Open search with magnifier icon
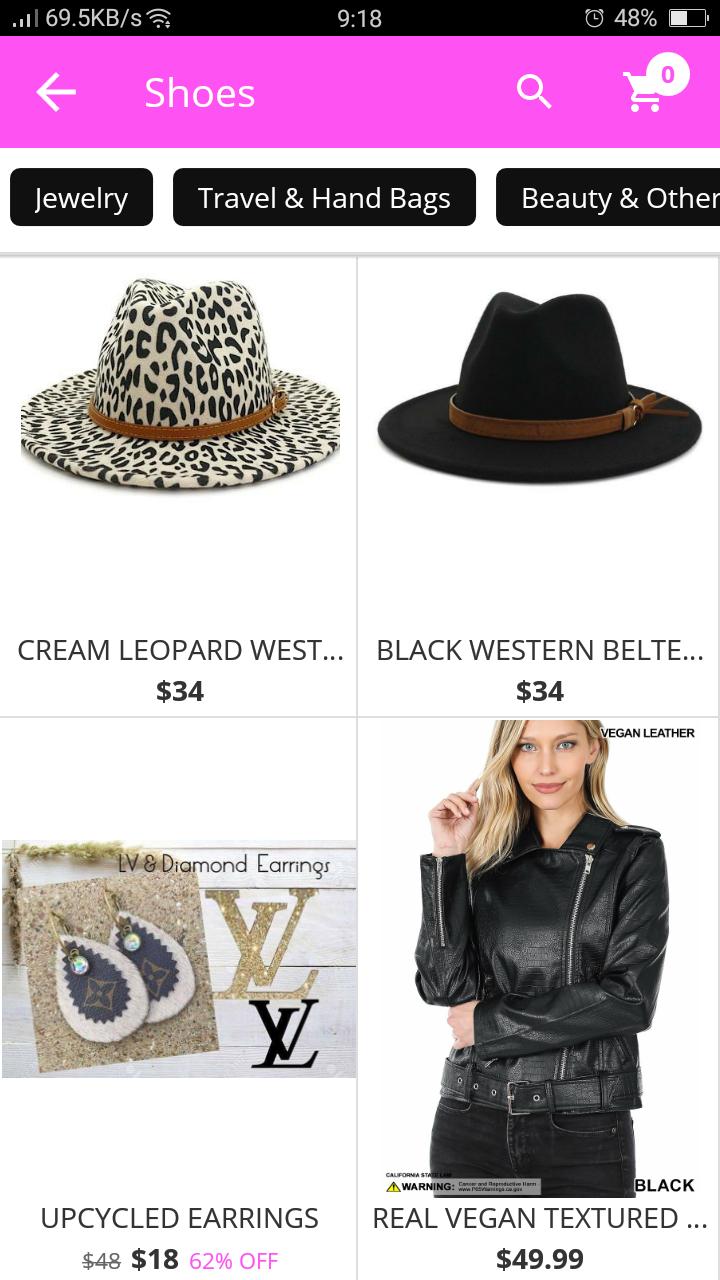The width and height of the screenshot is (720, 1280). coord(534,92)
